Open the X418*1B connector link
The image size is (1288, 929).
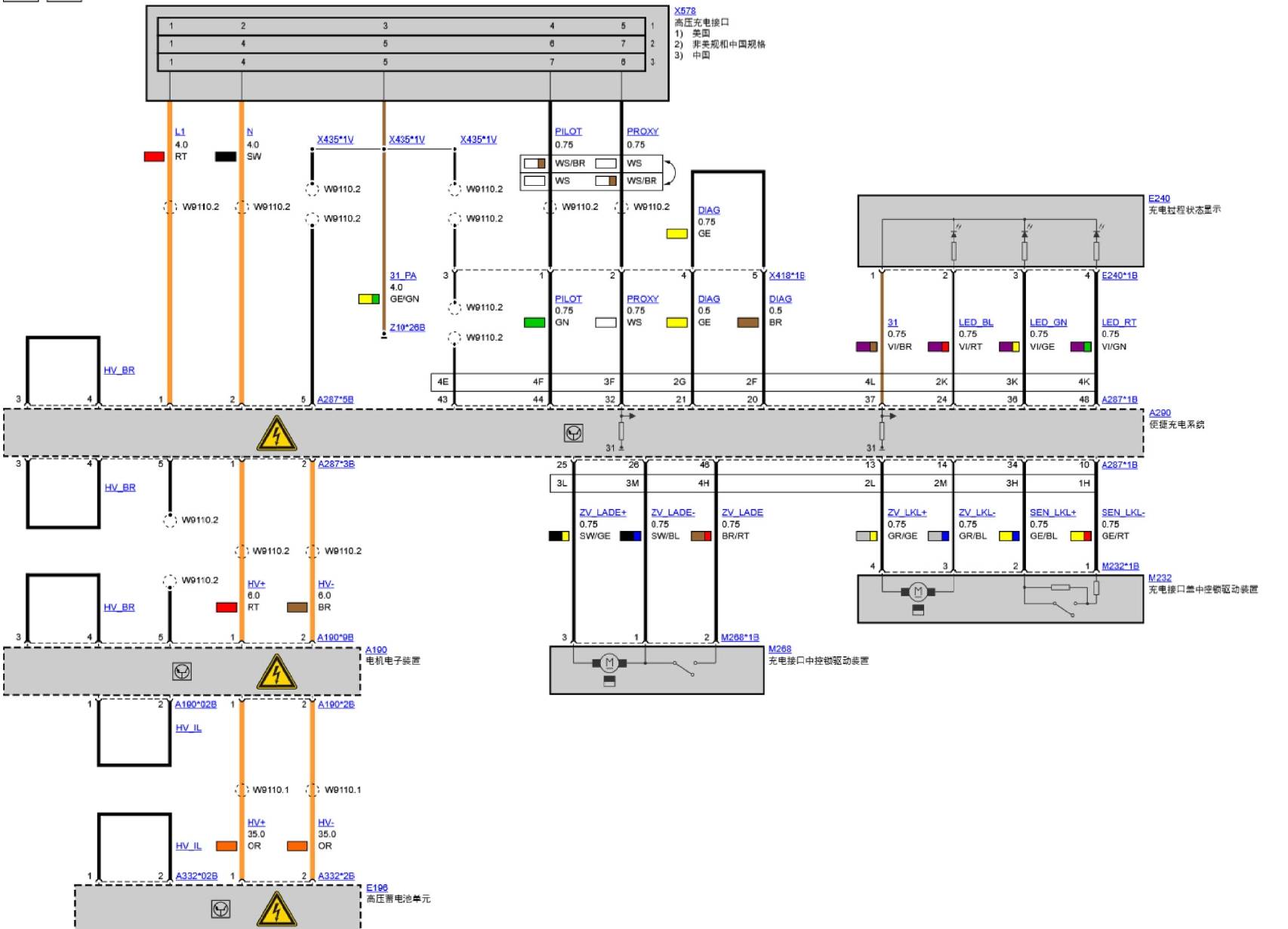point(787,276)
